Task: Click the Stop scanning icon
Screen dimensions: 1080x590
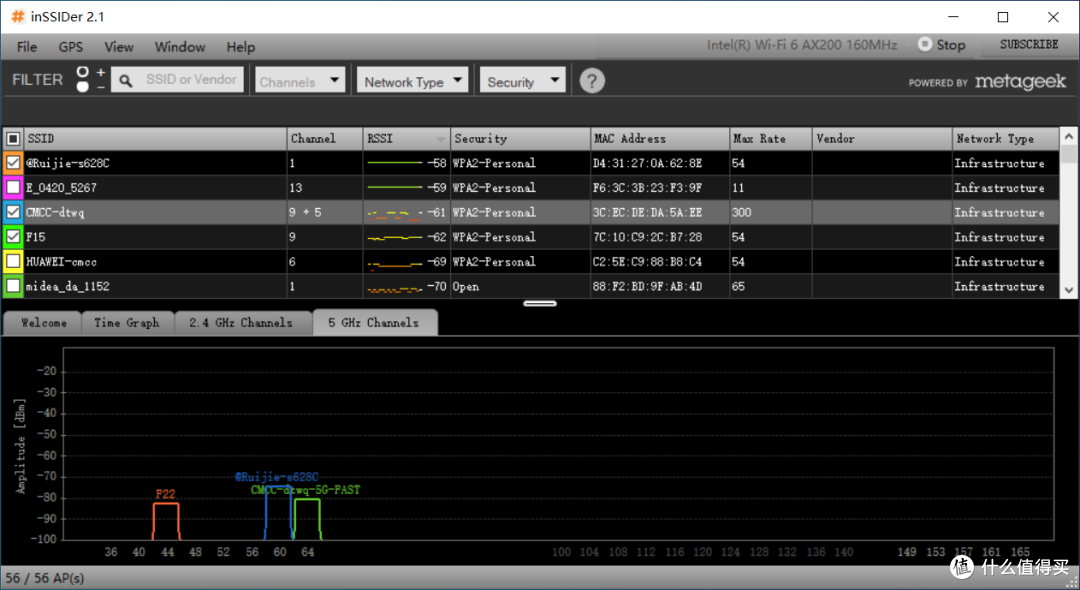Action: (925, 45)
